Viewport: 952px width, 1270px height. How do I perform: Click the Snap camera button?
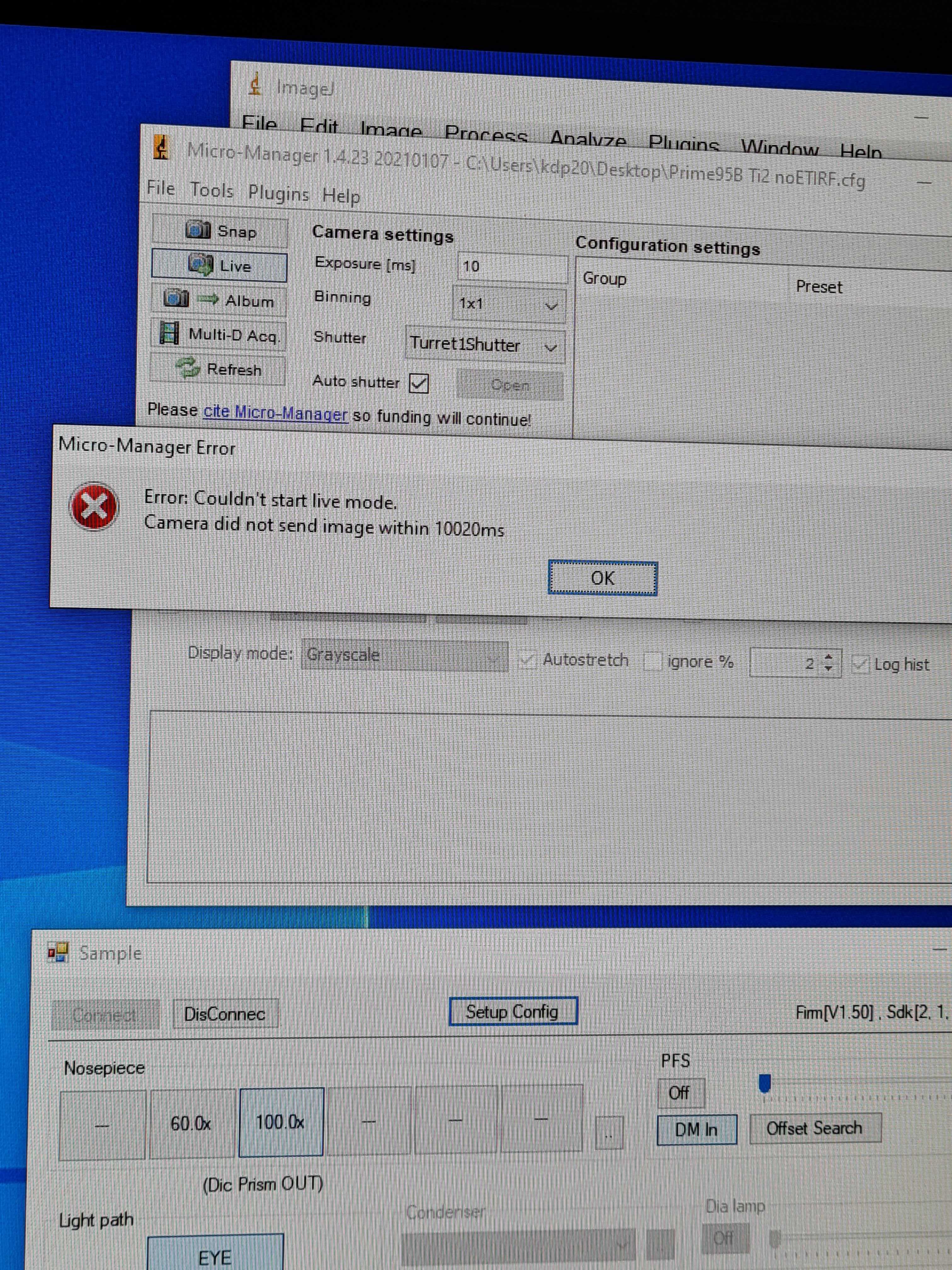220,231
